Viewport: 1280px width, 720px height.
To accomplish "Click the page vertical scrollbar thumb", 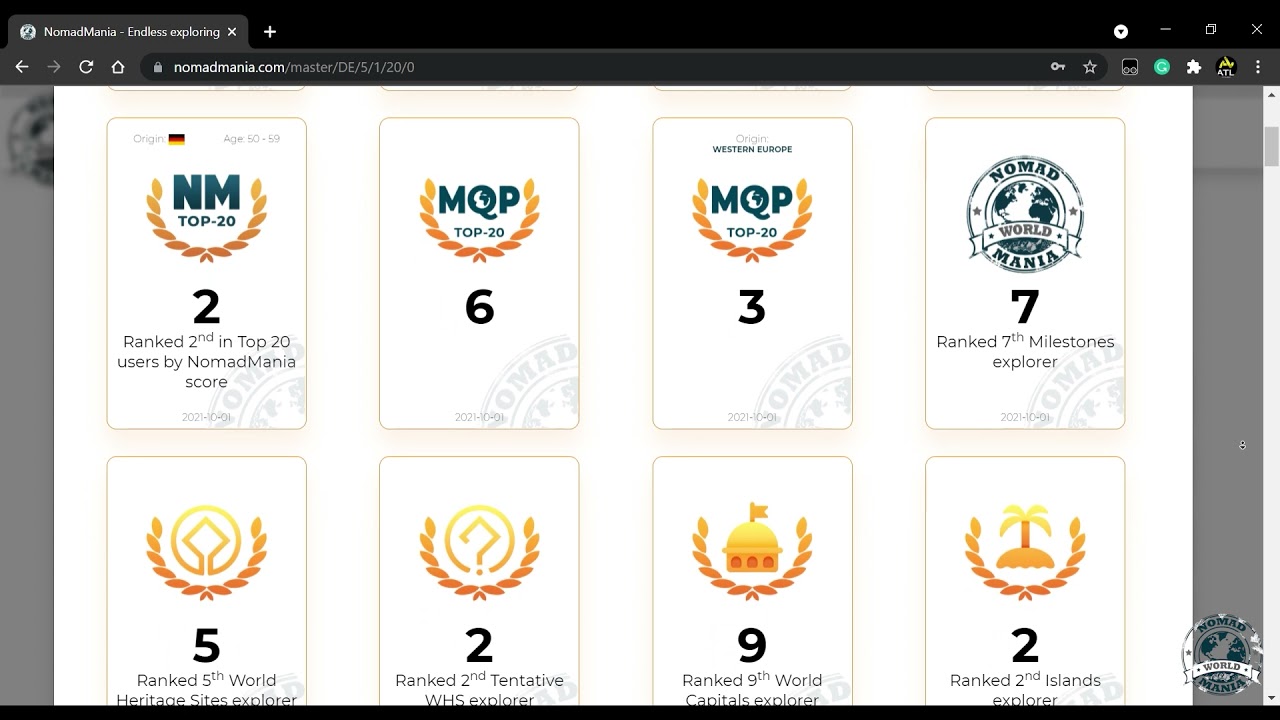I will coord(1272,147).
